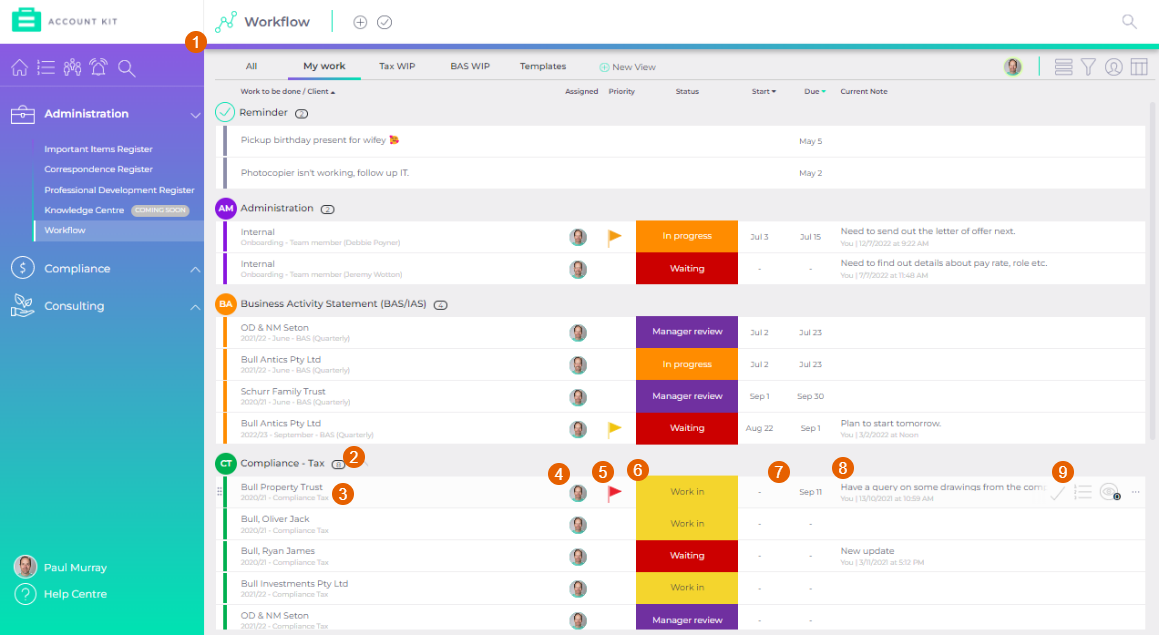Sort by the Start column arrow

tap(774, 92)
